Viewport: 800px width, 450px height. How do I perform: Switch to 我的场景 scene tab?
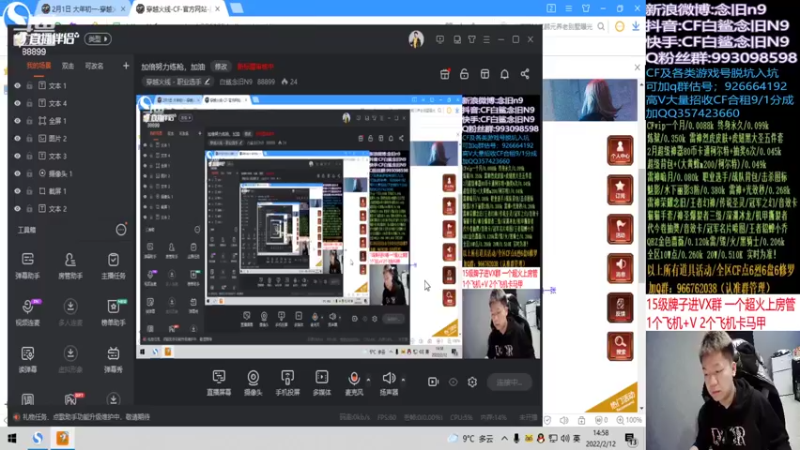(x=39, y=66)
